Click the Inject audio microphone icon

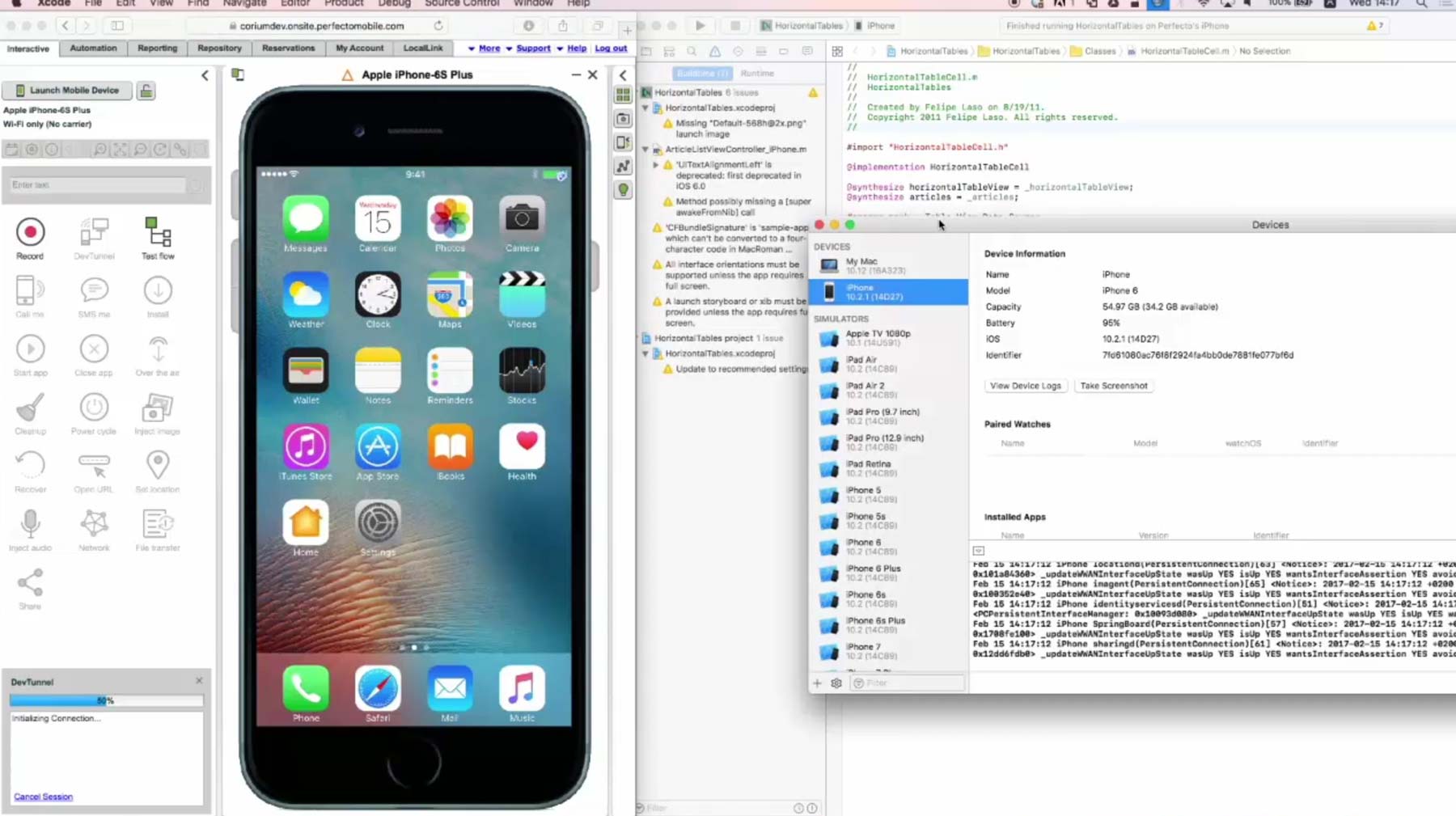30,524
